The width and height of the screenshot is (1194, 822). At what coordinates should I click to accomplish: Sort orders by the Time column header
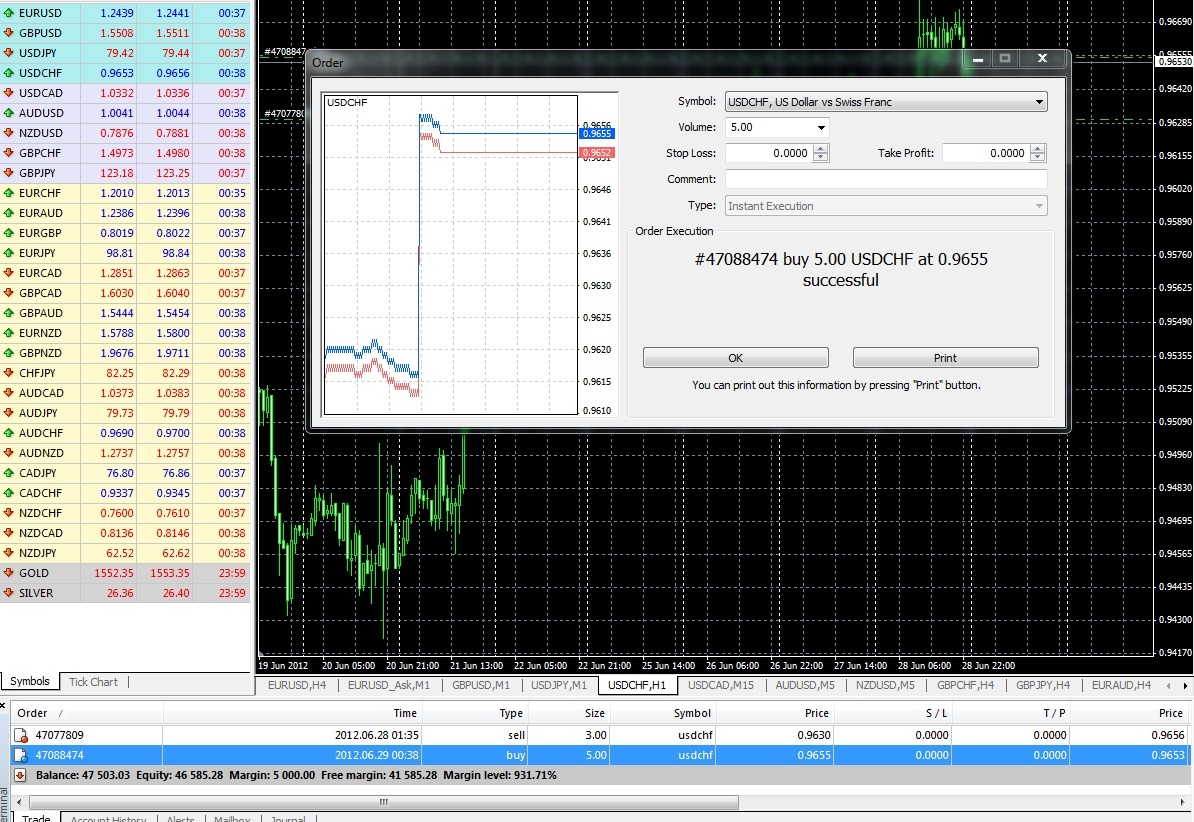pyautogui.click(x=405, y=713)
